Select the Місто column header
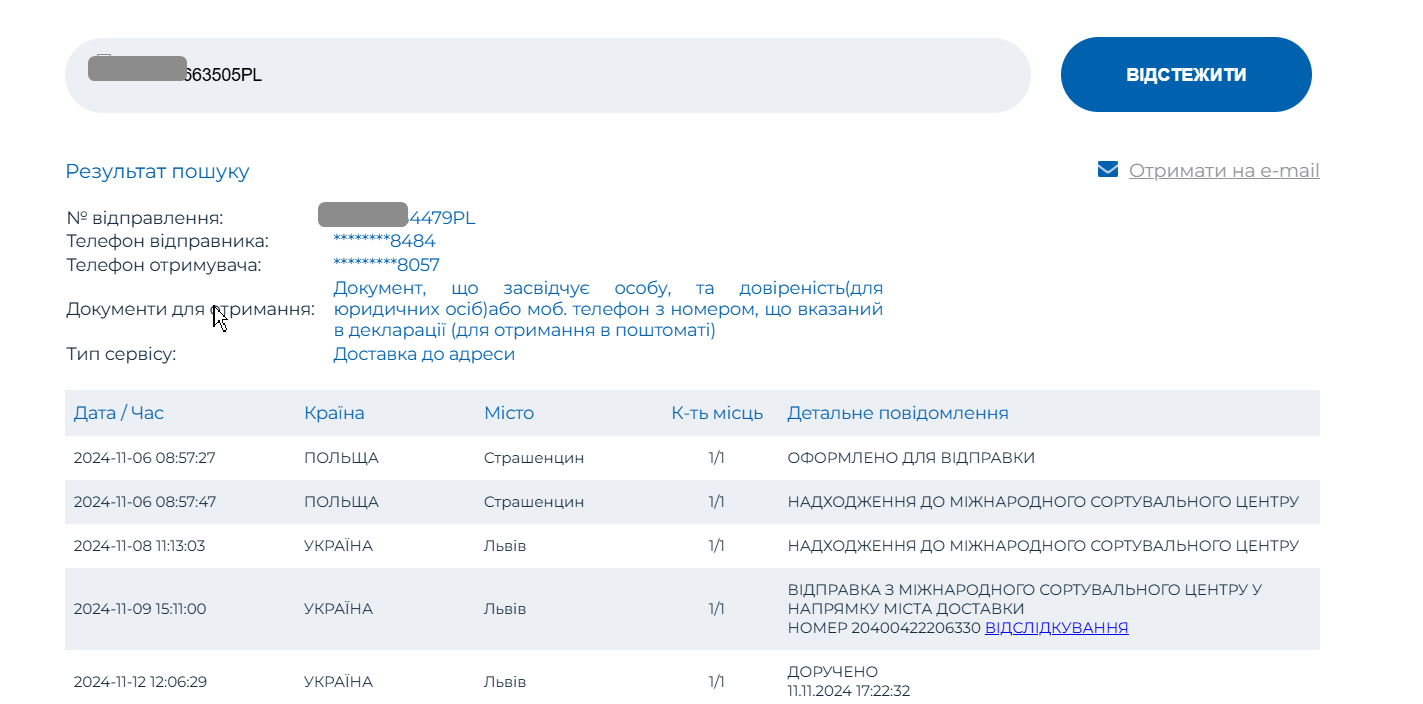1423x704 pixels. 509,413
